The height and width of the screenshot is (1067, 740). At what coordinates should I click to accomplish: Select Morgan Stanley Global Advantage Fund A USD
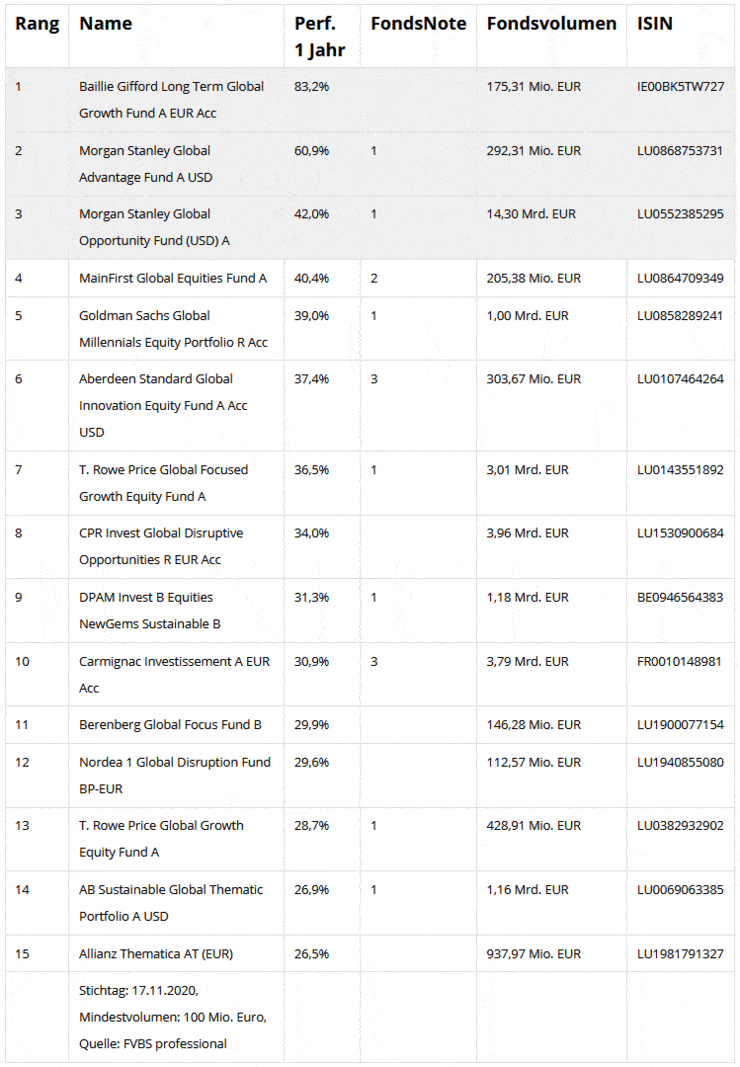tap(145, 163)
